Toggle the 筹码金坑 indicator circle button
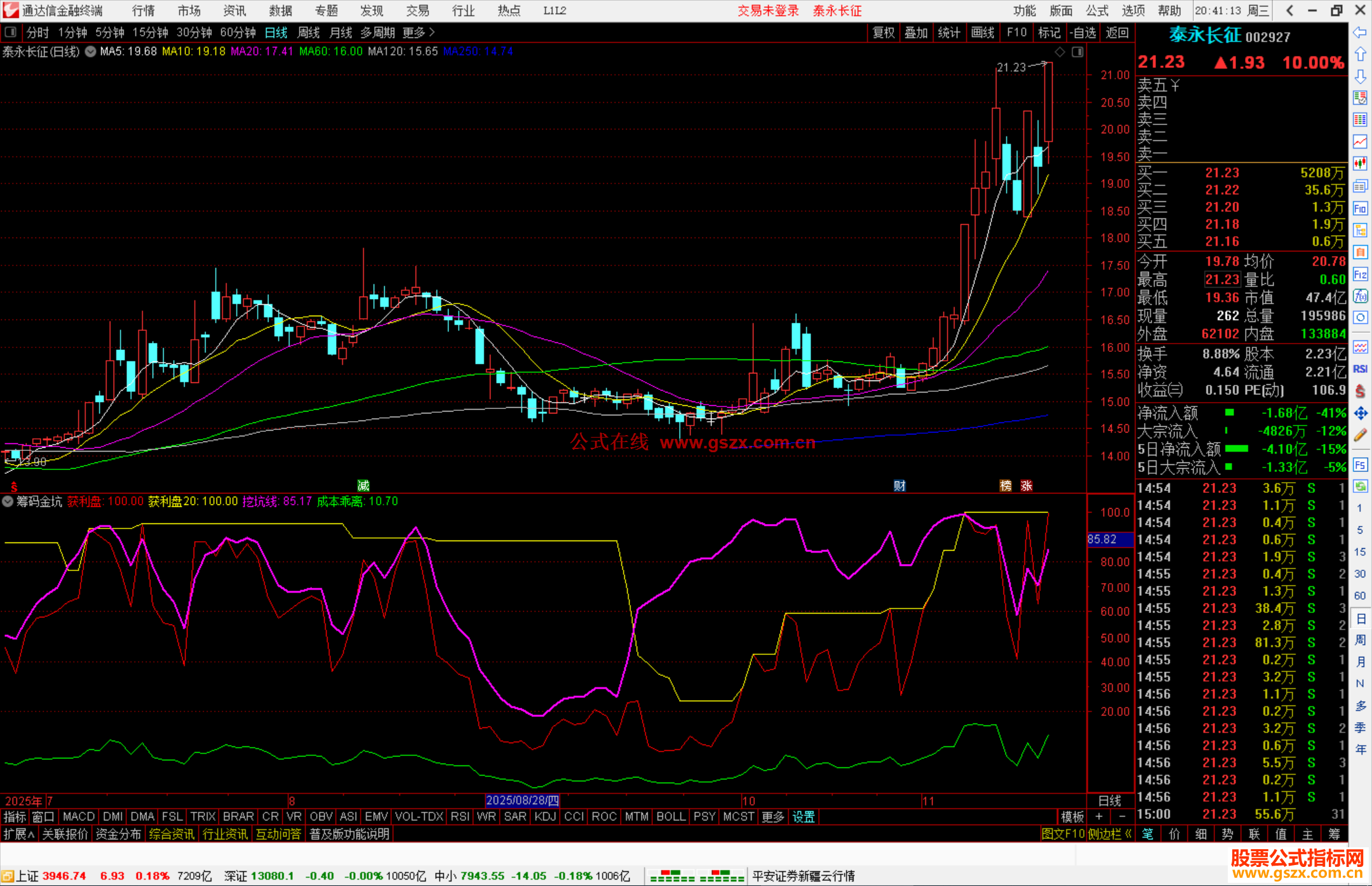1372x886 pixels. tap(8, 501)
